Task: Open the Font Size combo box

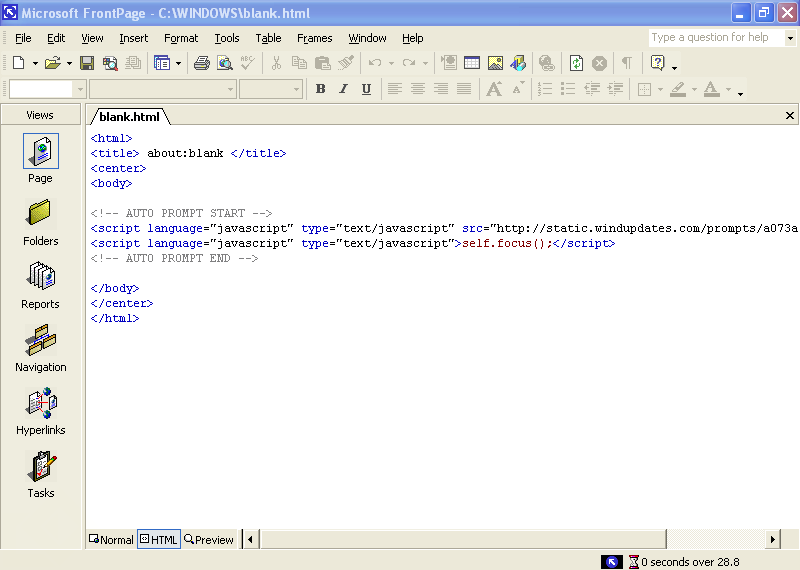Action: pos(271,89)
